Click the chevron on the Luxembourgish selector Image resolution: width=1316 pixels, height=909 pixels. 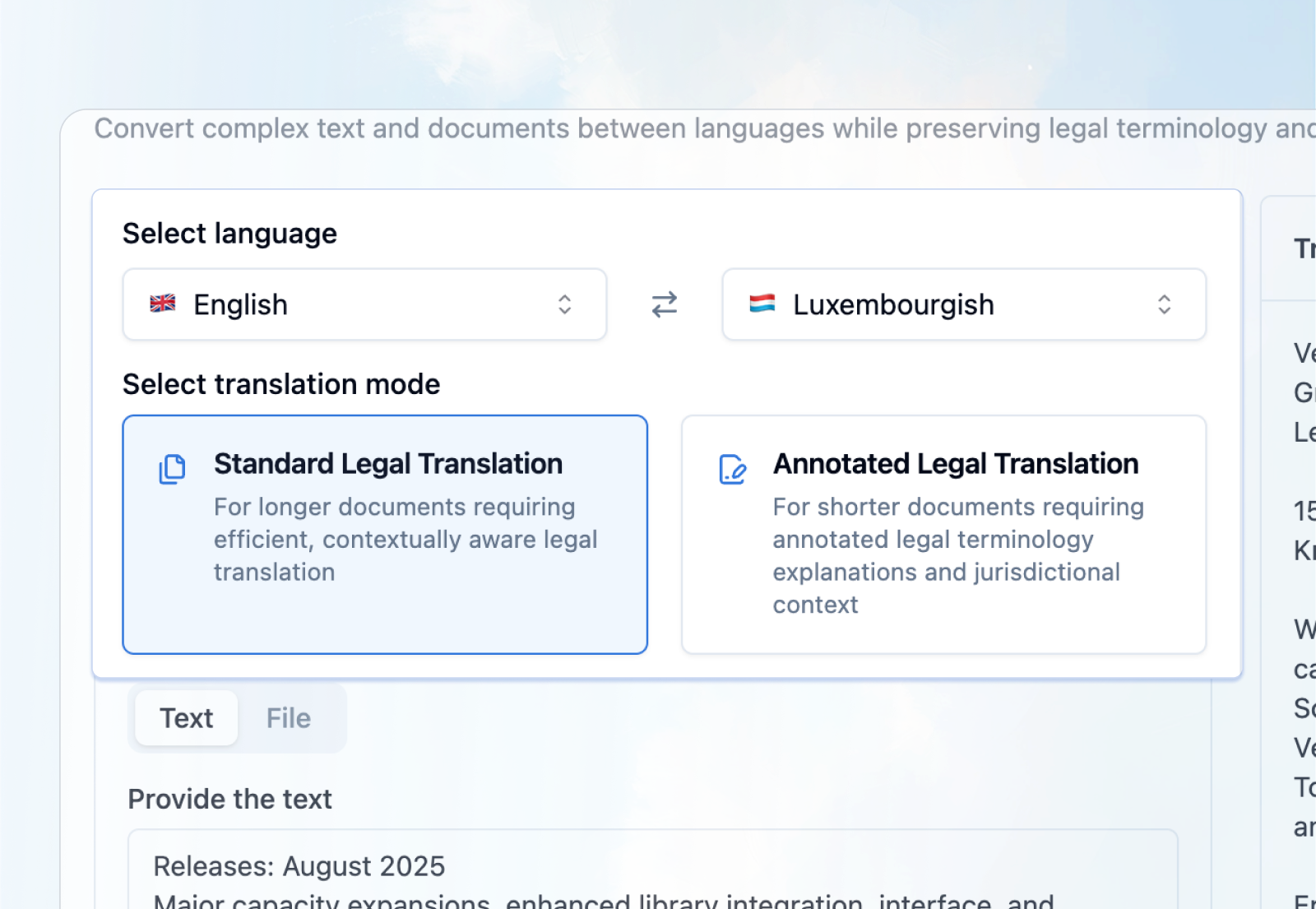click(x=1165, y=304)
